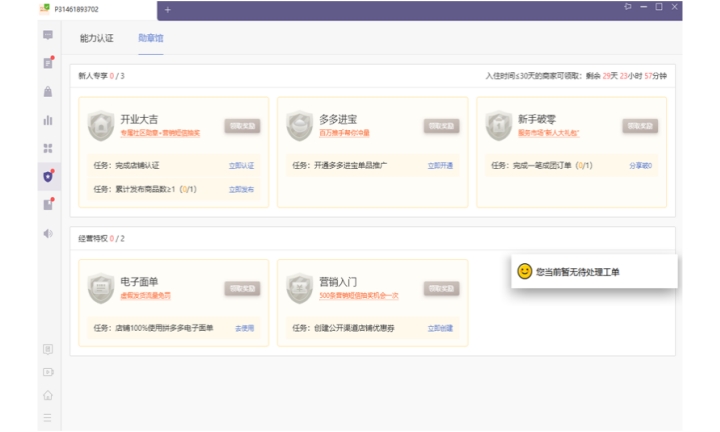
Task: Claim reward on 开业大吉 card
Action: [x=242, y=126]
